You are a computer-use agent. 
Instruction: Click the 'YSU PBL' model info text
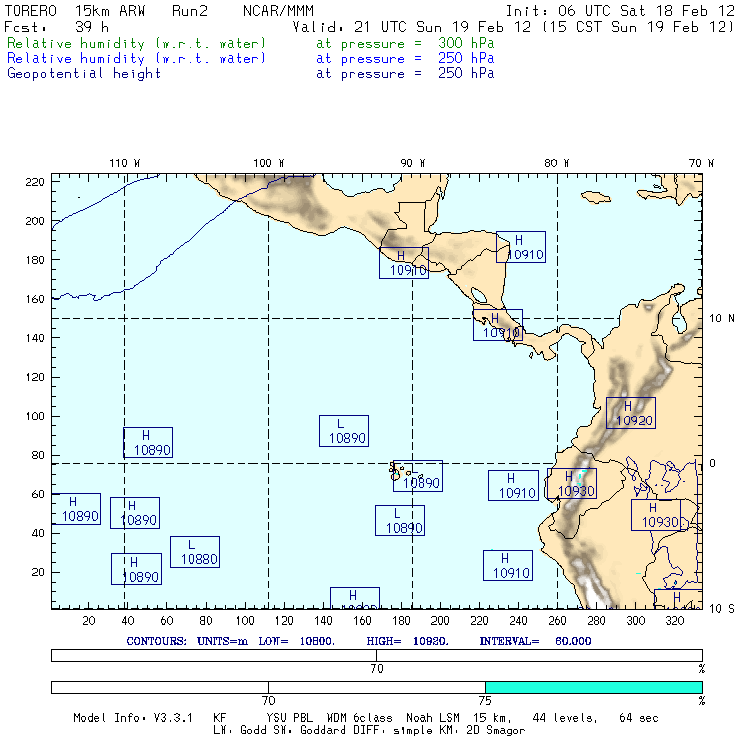click(x=289, y=718)
